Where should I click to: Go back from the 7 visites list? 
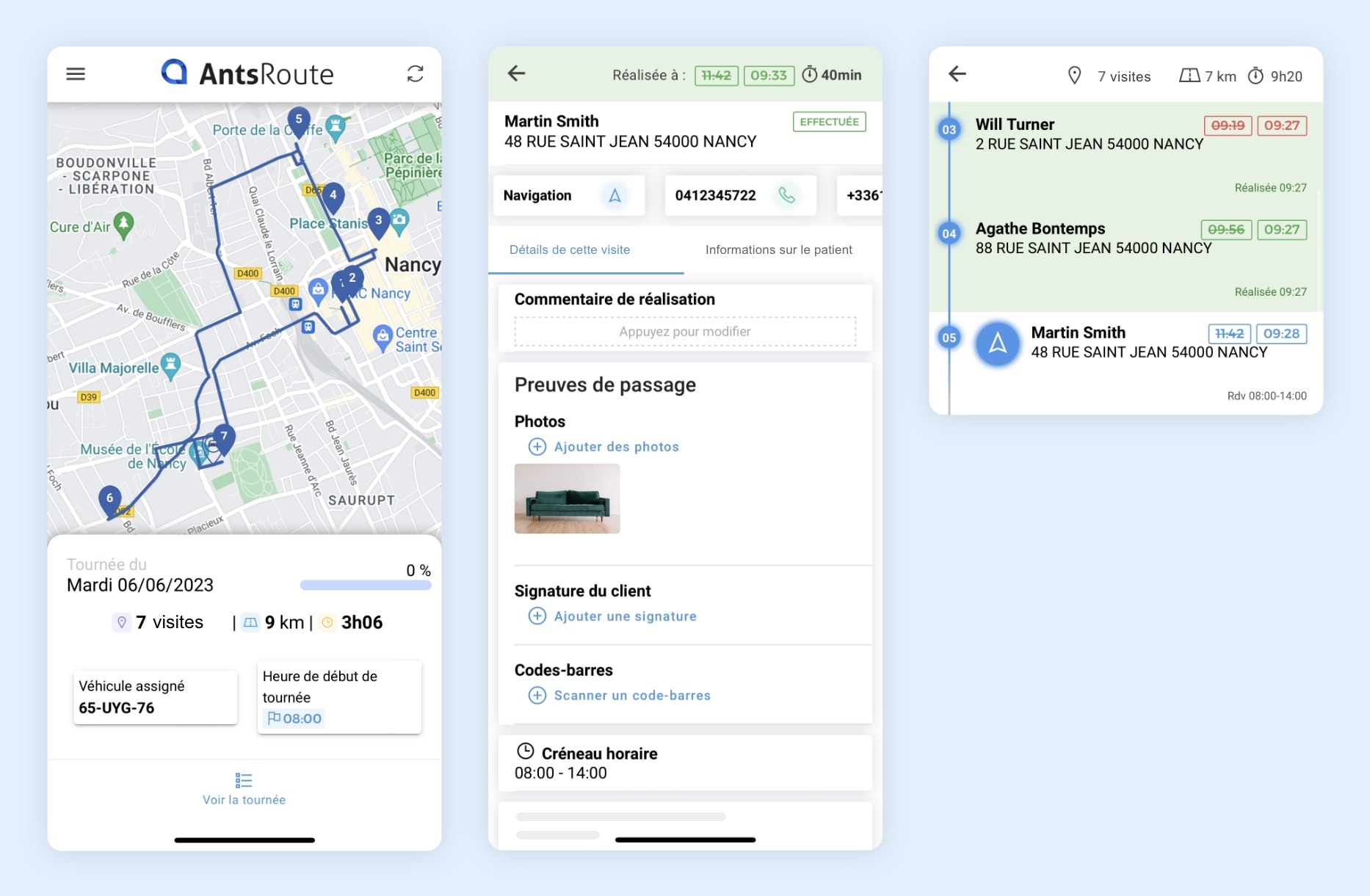click(x=957, y=74)
